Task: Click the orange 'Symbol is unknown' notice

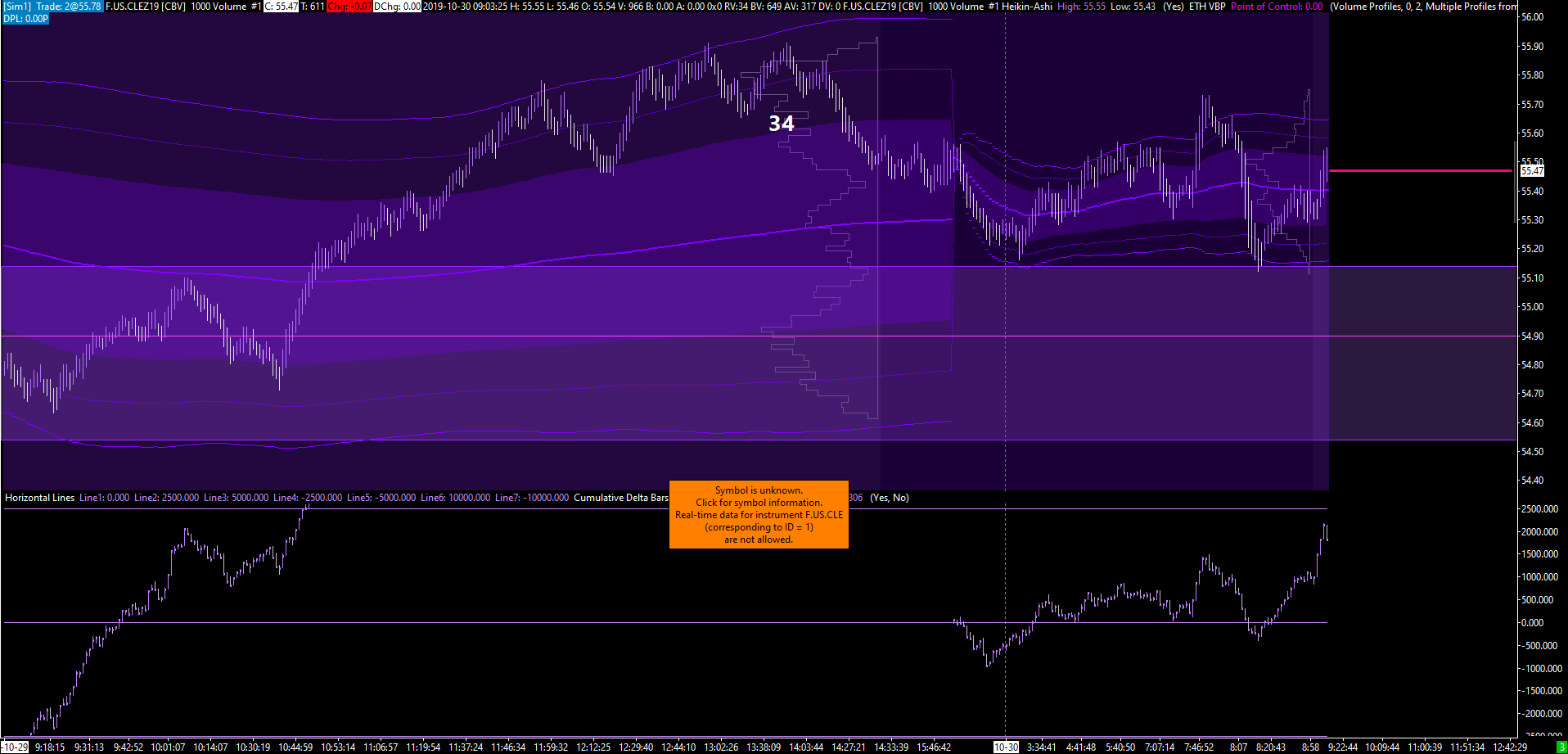Action: click(x=759, y=515)
